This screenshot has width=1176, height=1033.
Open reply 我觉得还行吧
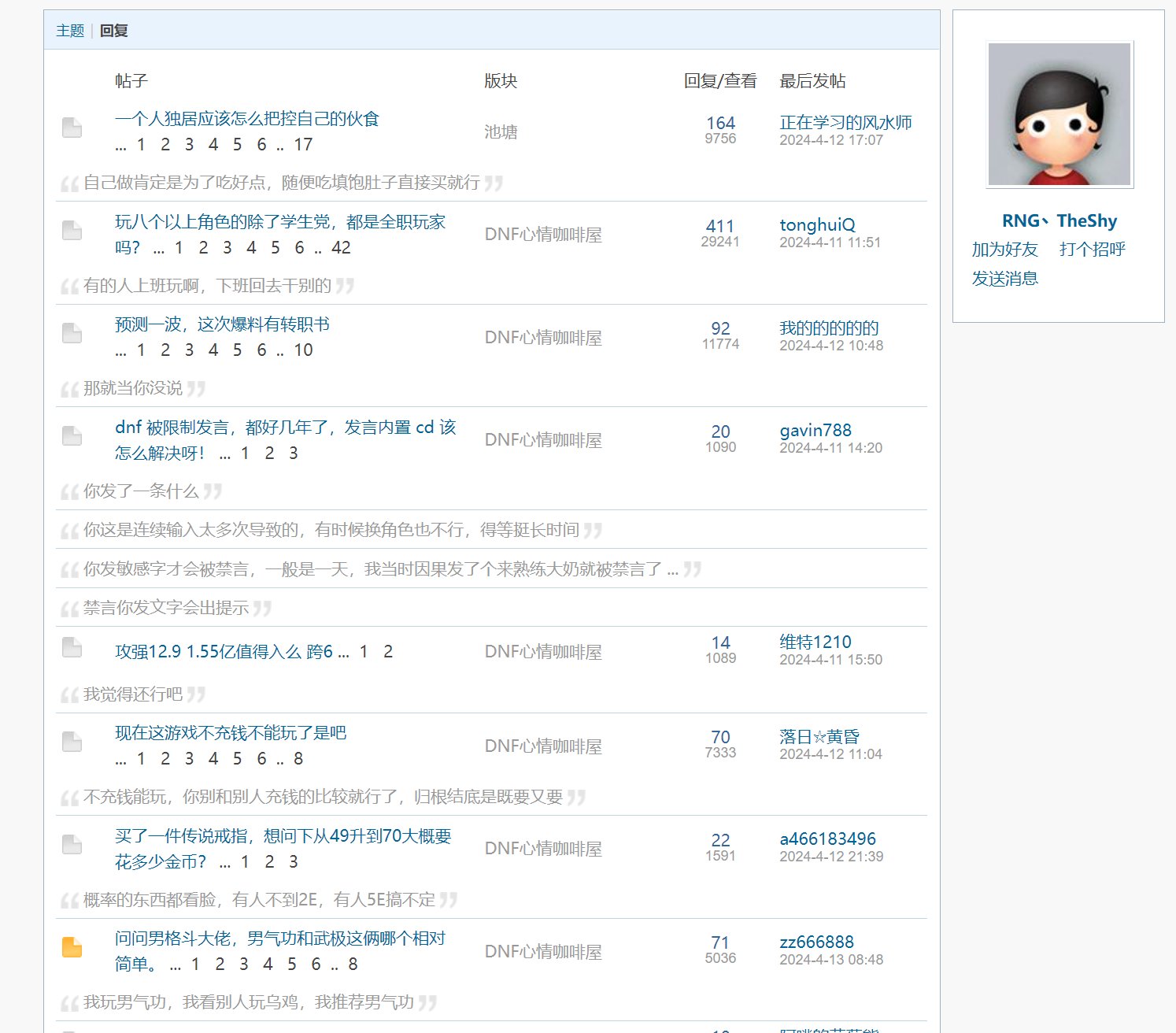[x=133, y=694]
